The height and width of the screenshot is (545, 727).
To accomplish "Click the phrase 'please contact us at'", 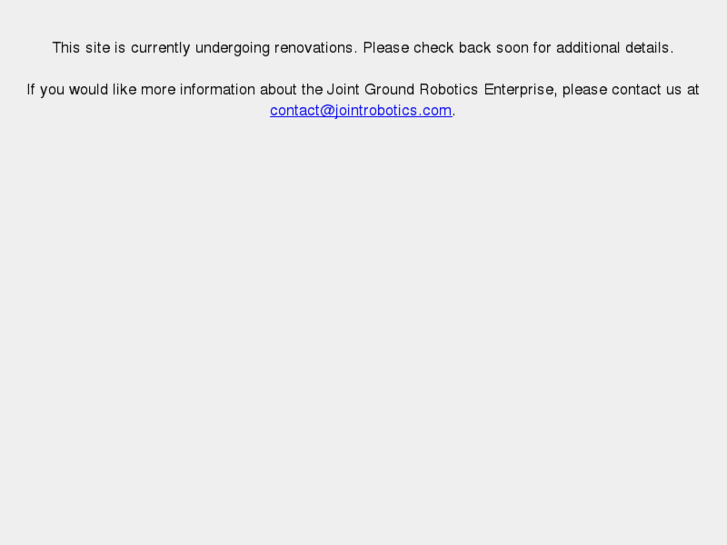I will (x=631, y=89).
